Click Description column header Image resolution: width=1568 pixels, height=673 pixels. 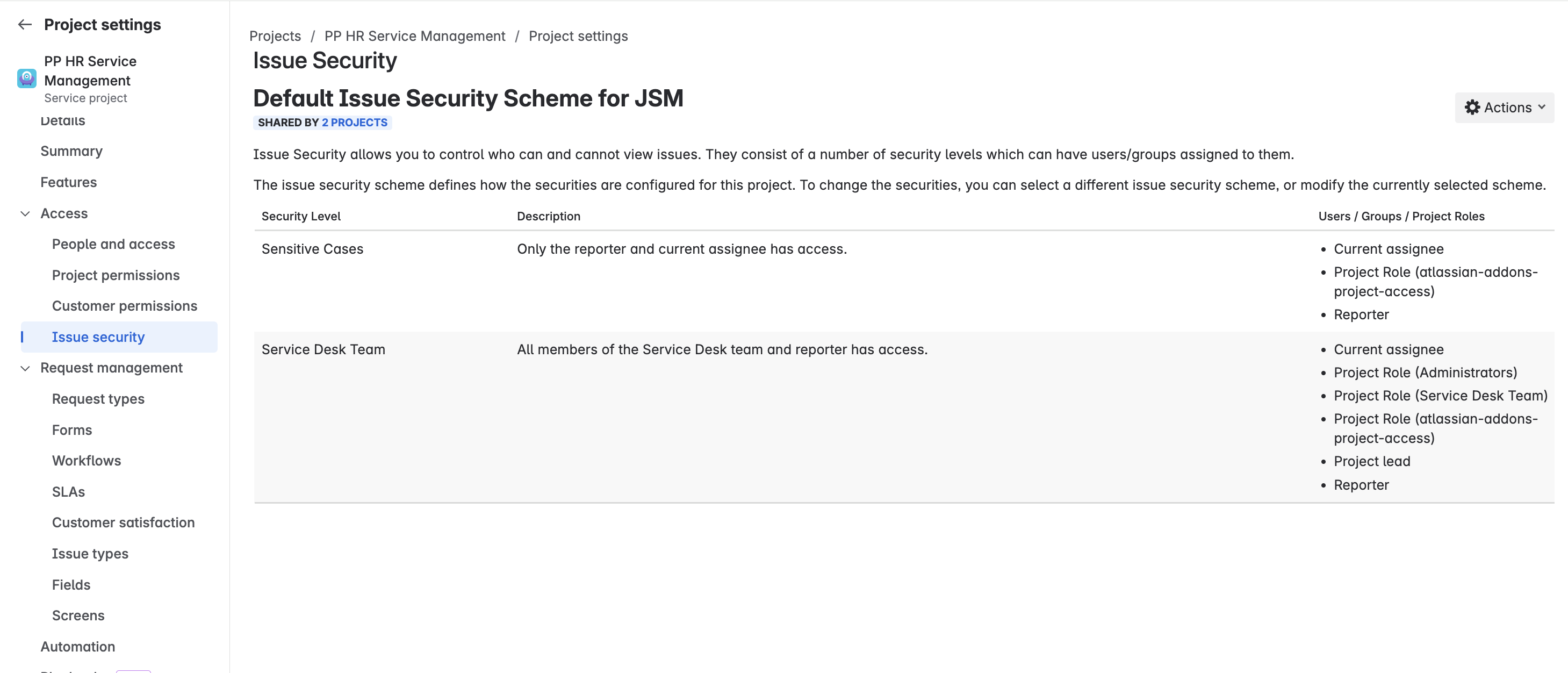click(x=549, y=216)
